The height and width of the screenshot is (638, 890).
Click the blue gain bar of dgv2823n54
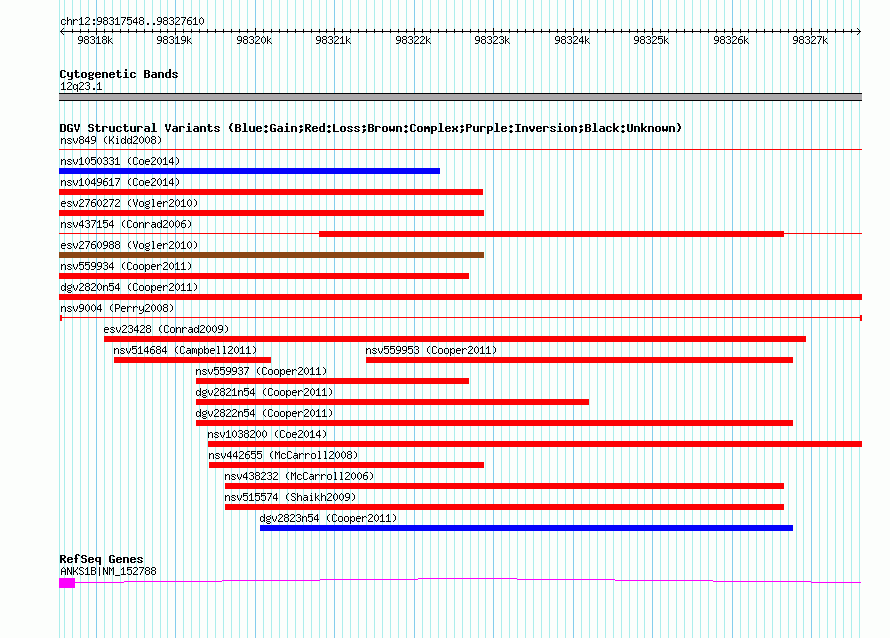(526, 528)
